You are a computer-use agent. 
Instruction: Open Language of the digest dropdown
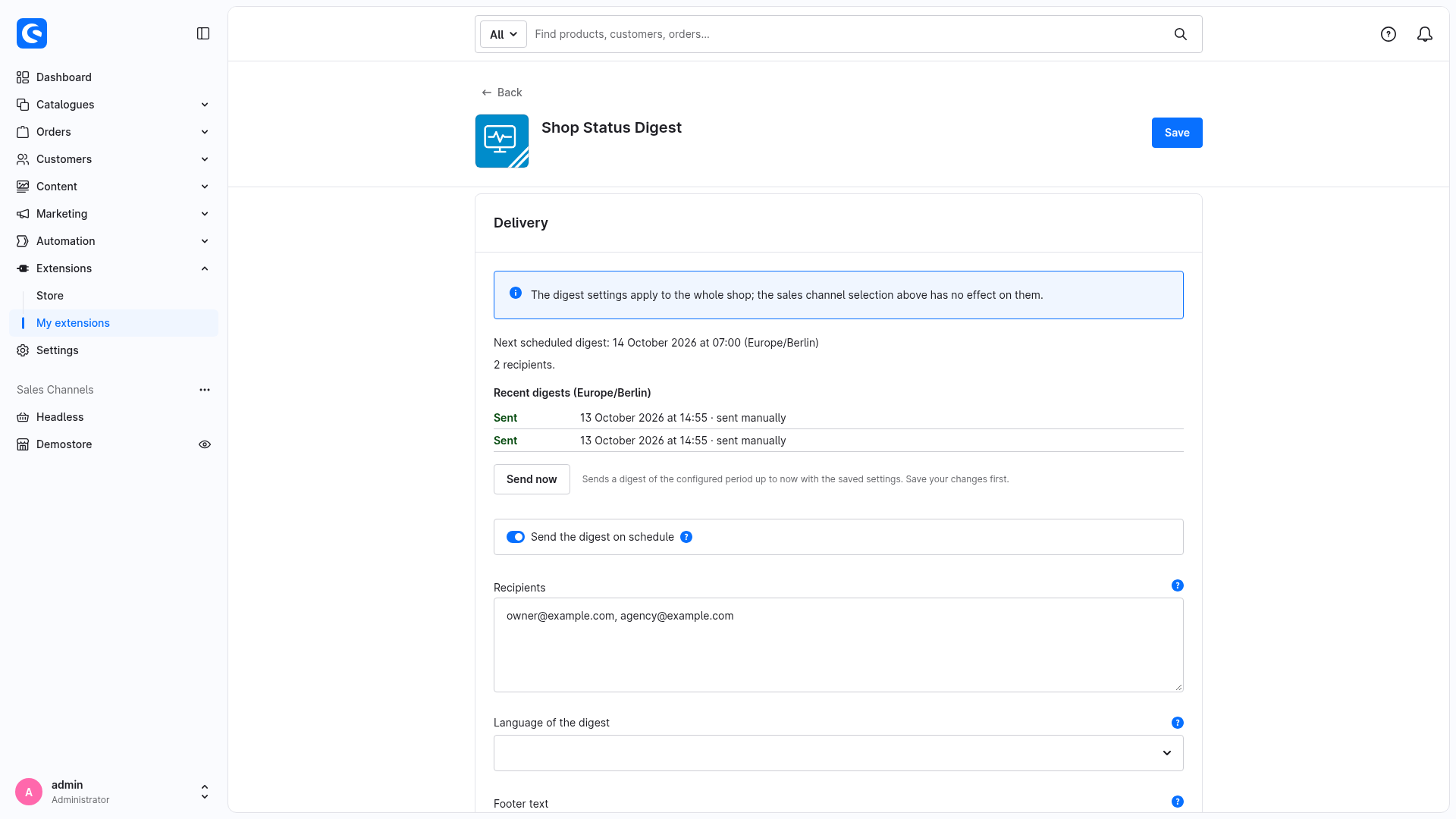[x=838, y=753]
